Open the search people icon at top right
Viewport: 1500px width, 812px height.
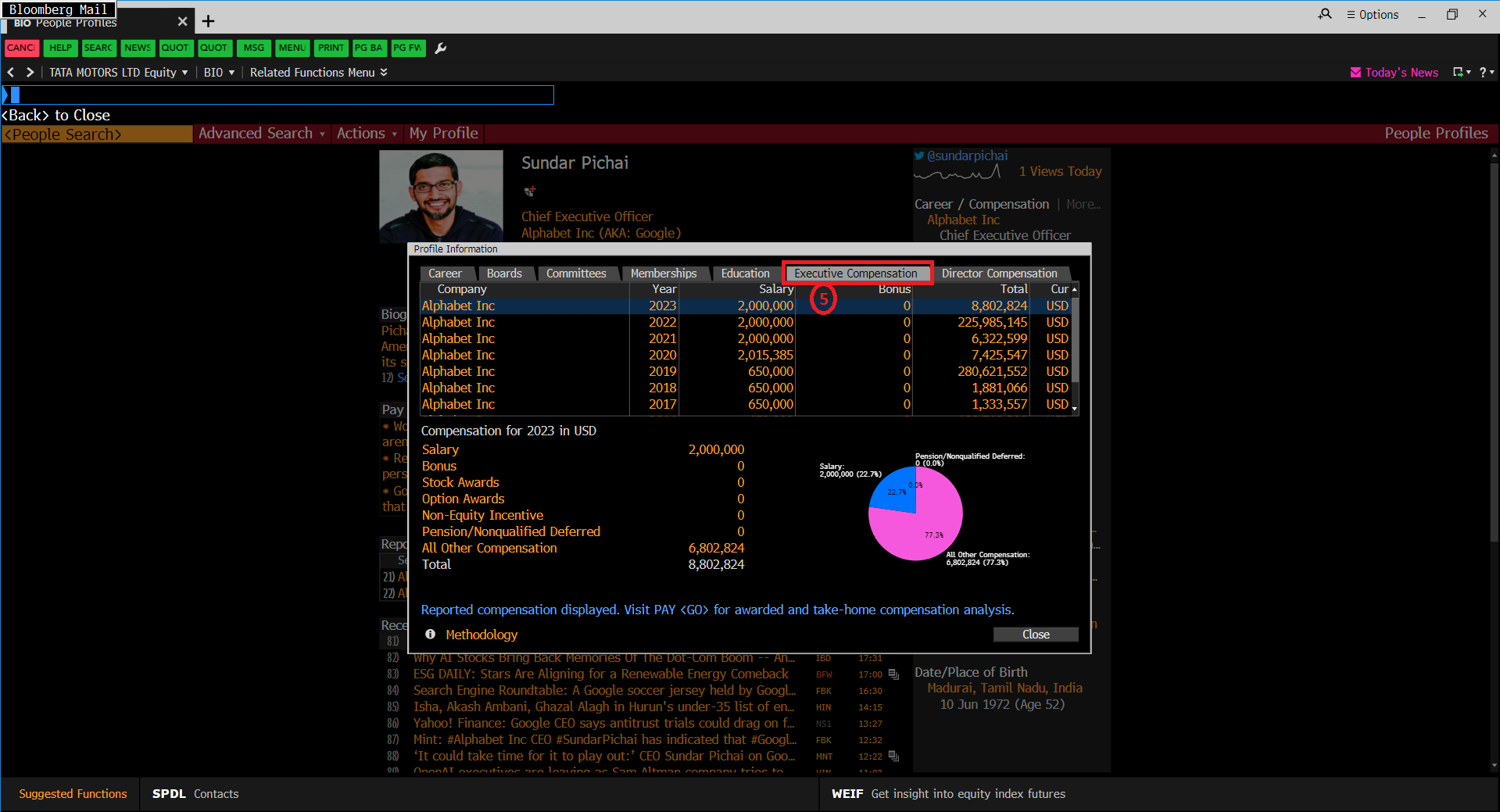coord(1325,14)
